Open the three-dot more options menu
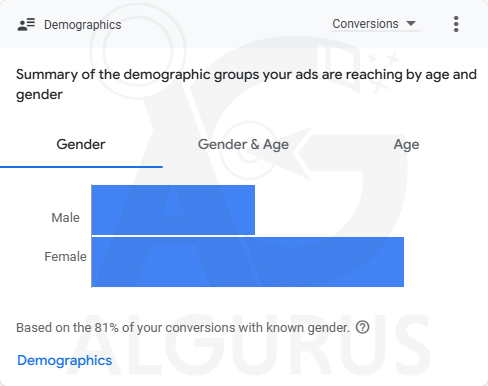Image resolution: width=488 pixels, height=386 pixels. [x=456, y=24]
